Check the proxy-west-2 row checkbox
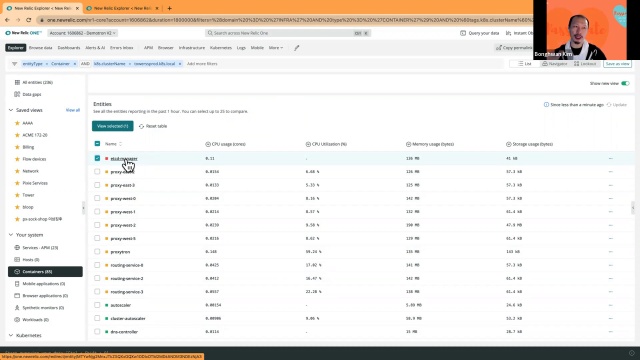This screenshot has height=360, width=640. [x=97, y=225]
